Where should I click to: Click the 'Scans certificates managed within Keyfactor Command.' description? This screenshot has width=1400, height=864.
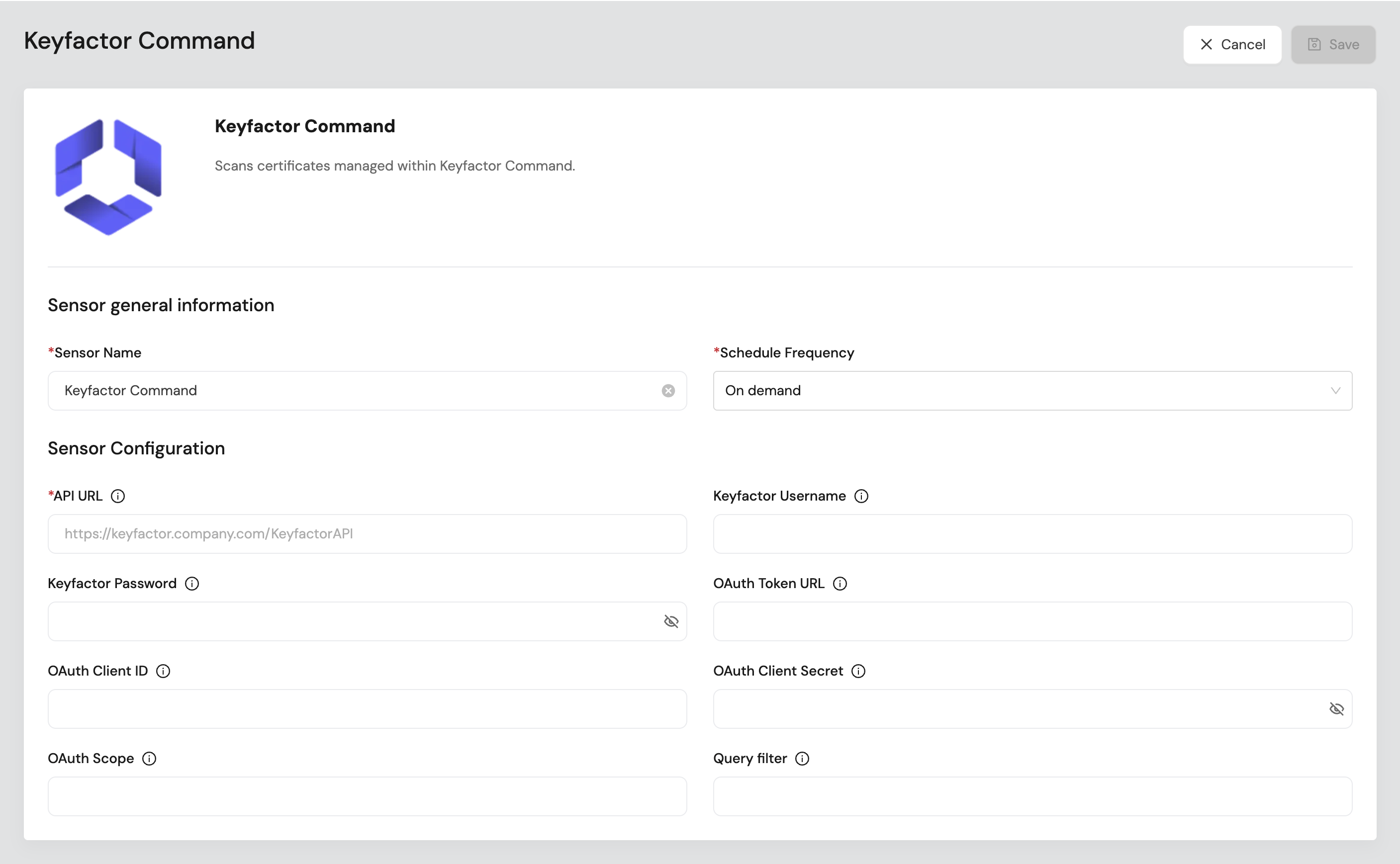point(395,166)
